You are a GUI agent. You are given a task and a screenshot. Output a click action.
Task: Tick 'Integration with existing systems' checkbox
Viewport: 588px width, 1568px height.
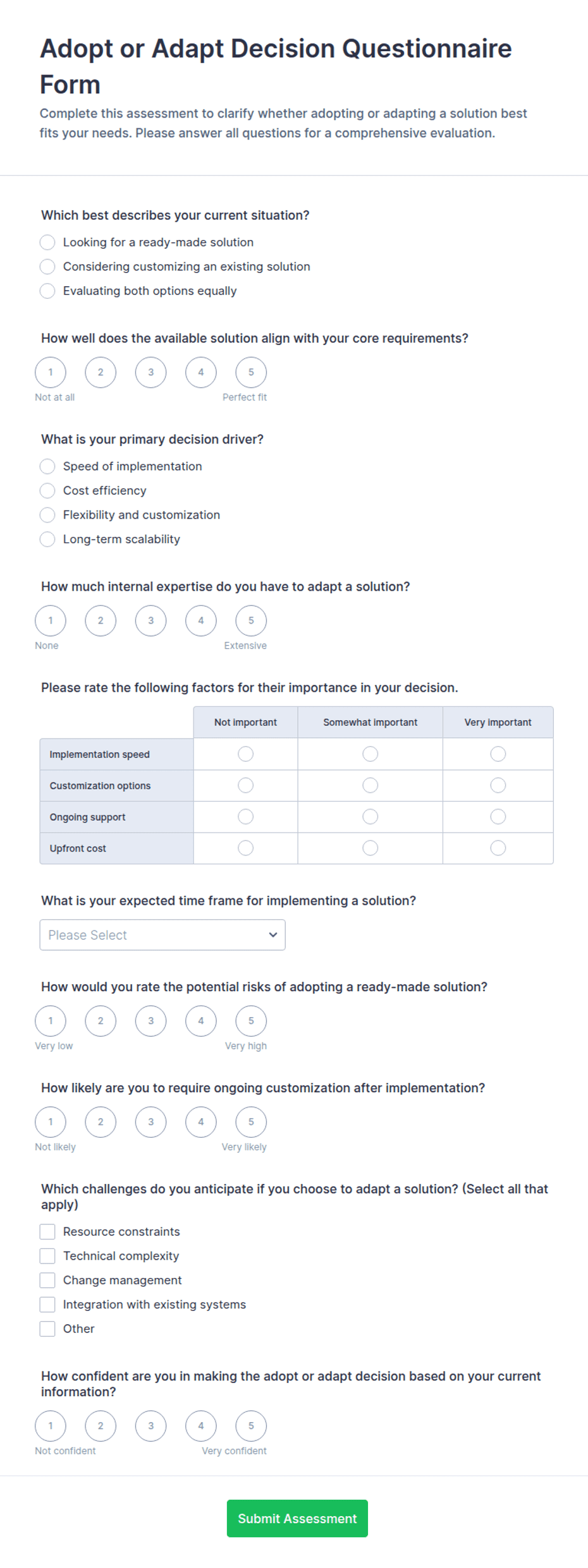click(47, 1305)
